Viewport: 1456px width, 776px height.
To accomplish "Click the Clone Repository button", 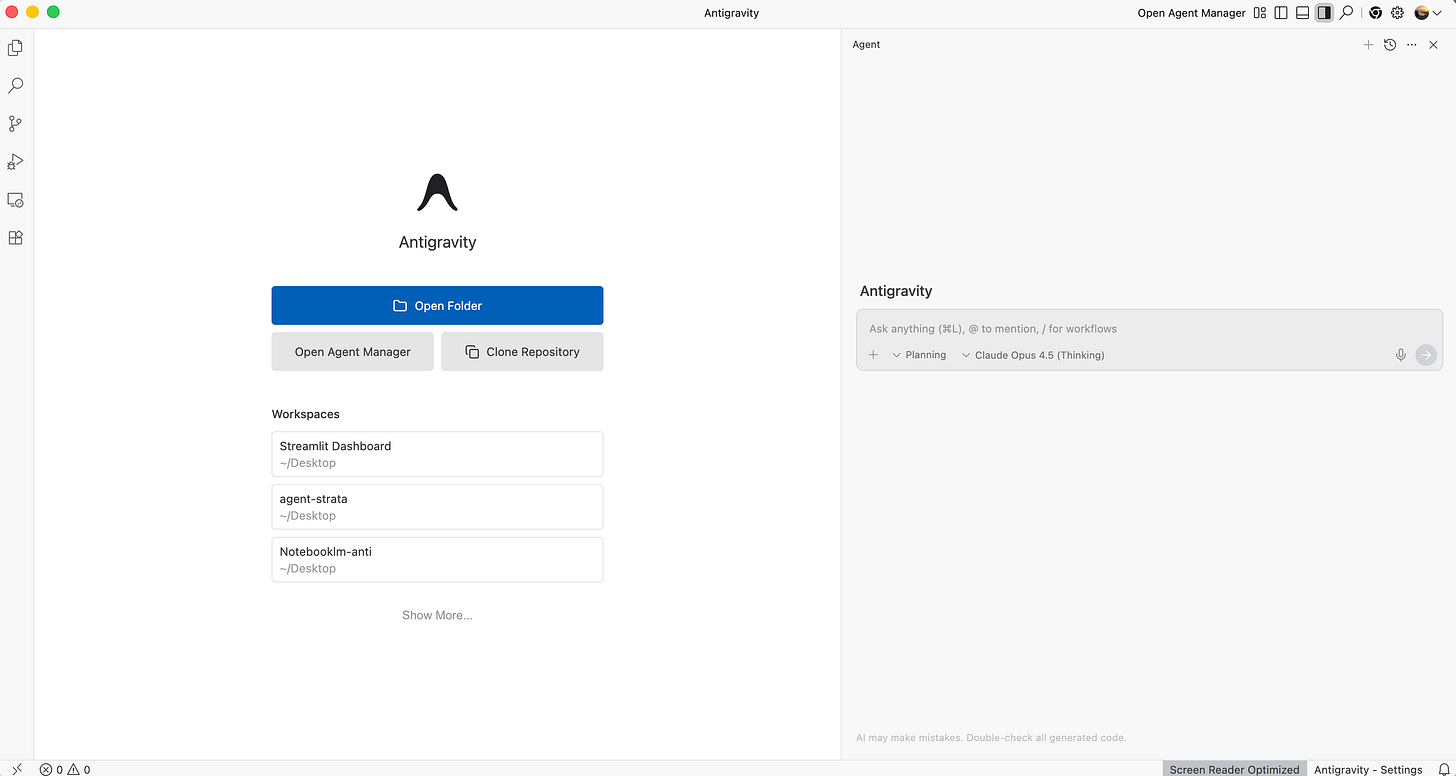I will (522, 352).
